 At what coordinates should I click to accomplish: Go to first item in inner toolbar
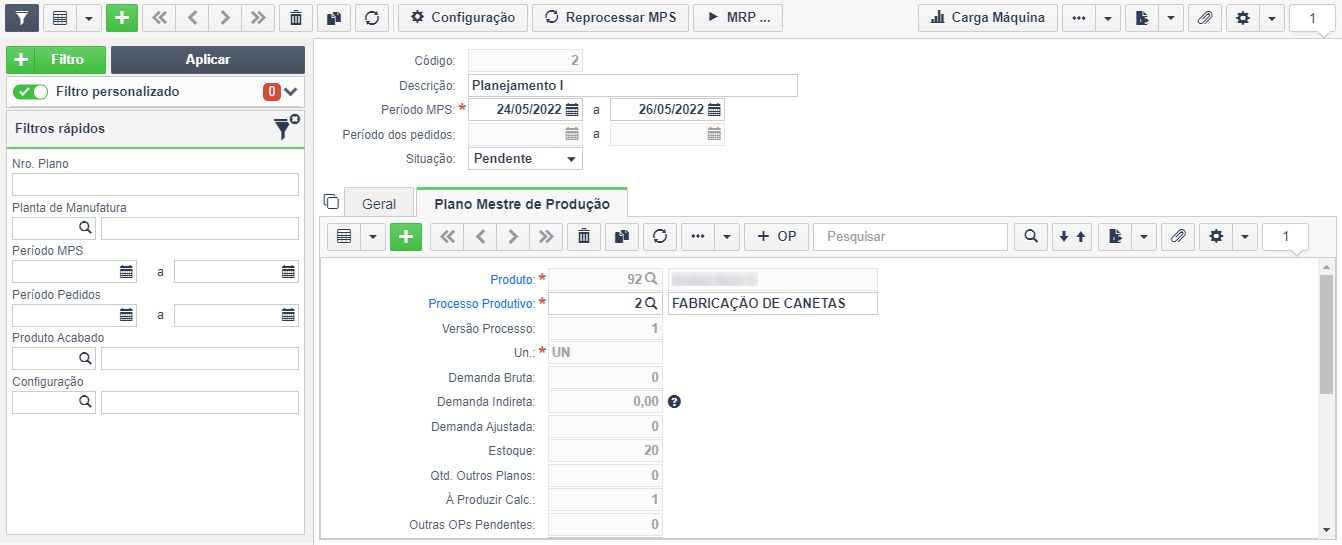[446, 236]
